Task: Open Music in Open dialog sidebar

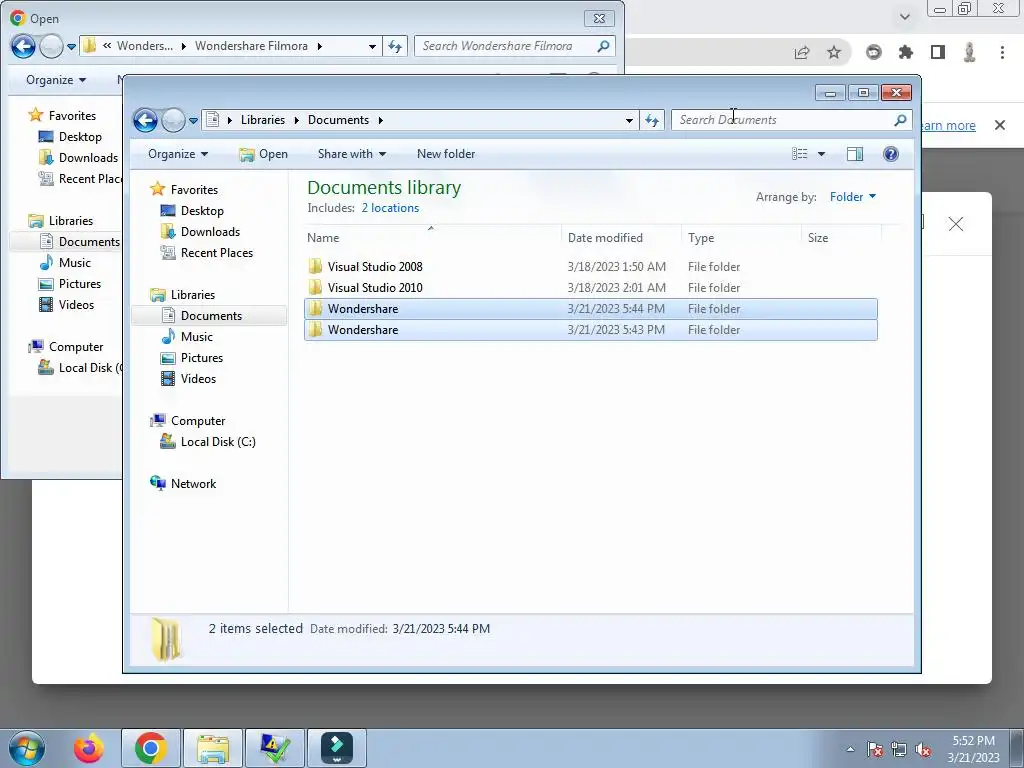Action: pos(74,263)
